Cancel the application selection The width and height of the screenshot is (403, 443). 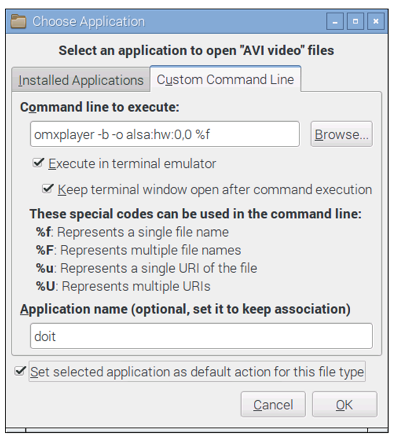[273, 405]
